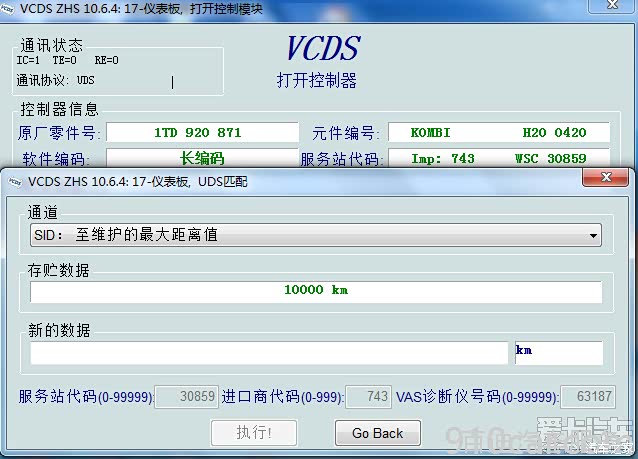Click the 元件编号 label
Viewport: 638px width, 459px height.
(346, 133)
